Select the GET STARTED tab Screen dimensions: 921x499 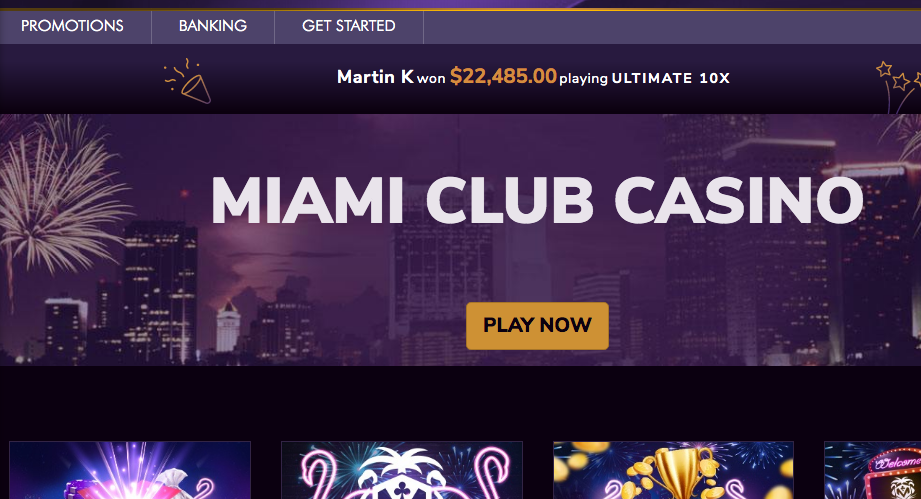[348, 26]
